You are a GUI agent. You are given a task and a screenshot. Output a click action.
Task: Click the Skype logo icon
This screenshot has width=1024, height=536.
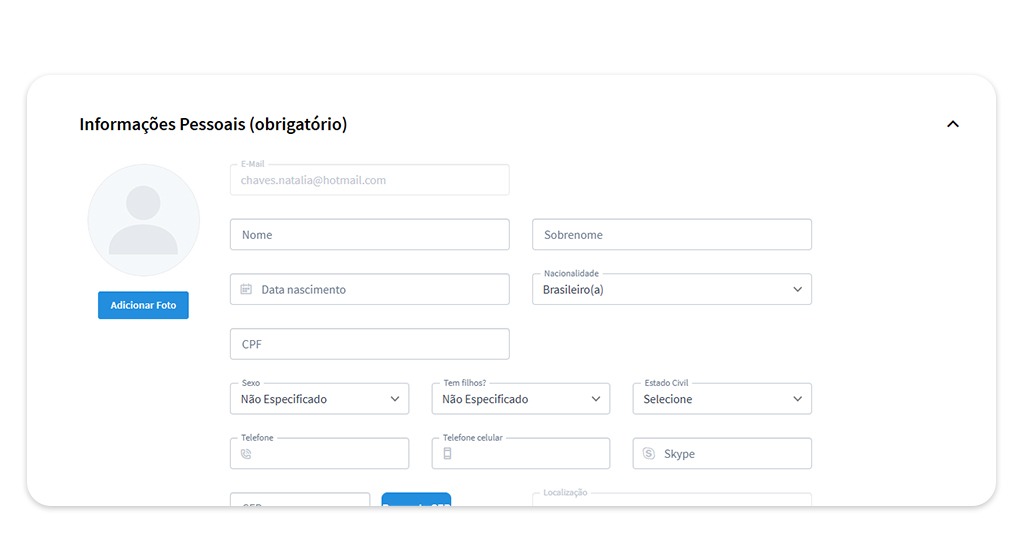(x=649, y=454)
